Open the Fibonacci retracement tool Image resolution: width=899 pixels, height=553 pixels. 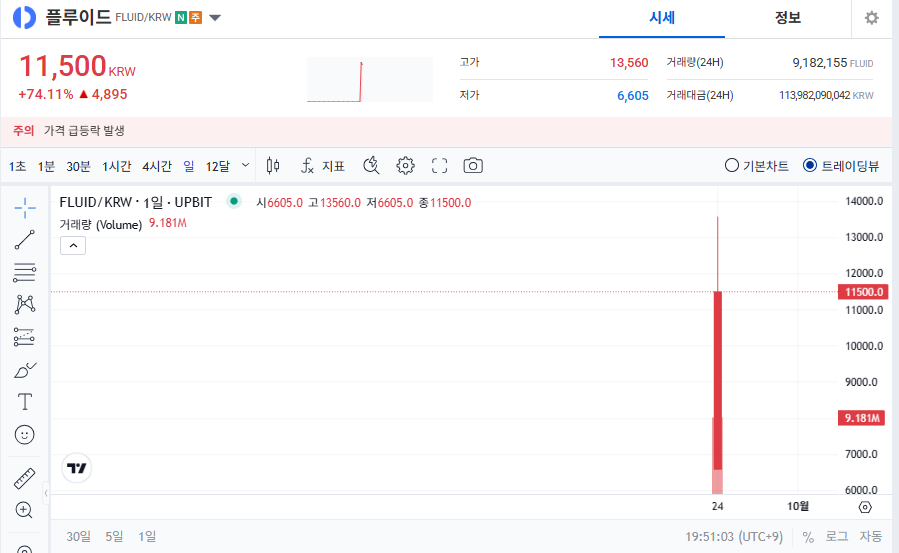coord(25,272)
